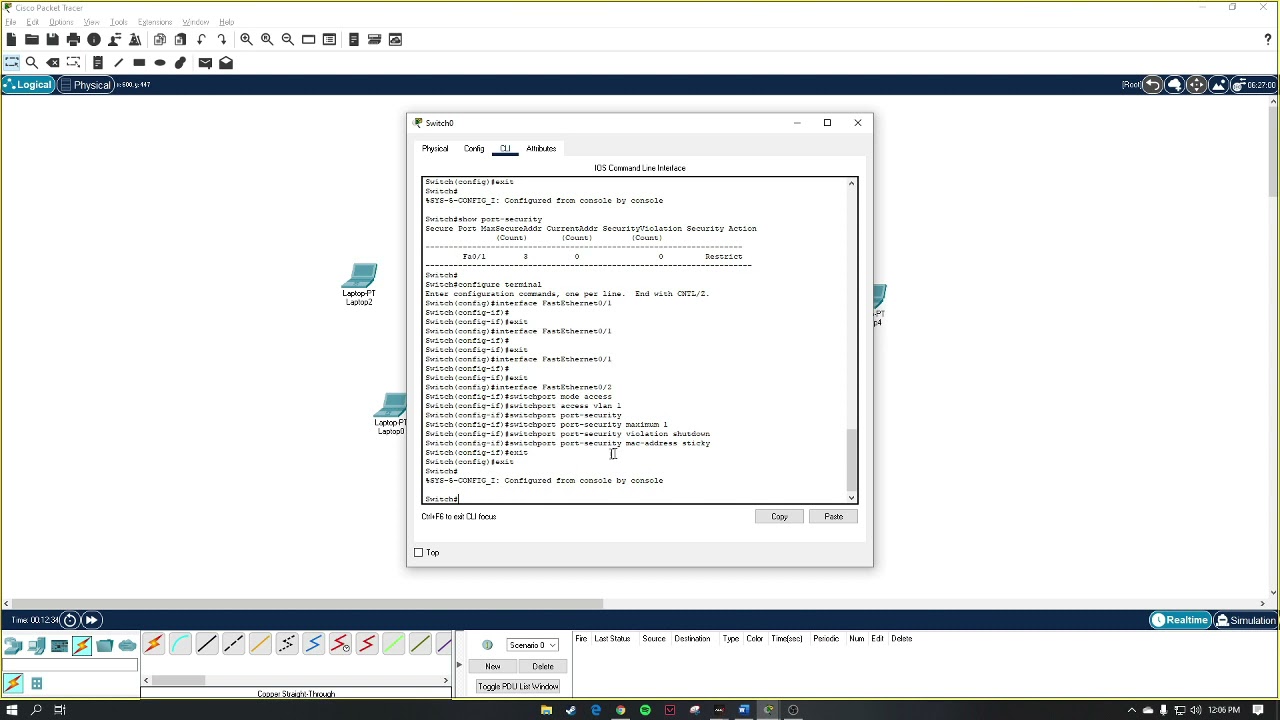The image size is (1280, 720).
Task: Undo the last action from the toolbar
Action: pyautogui.click(x=201, y=40)
